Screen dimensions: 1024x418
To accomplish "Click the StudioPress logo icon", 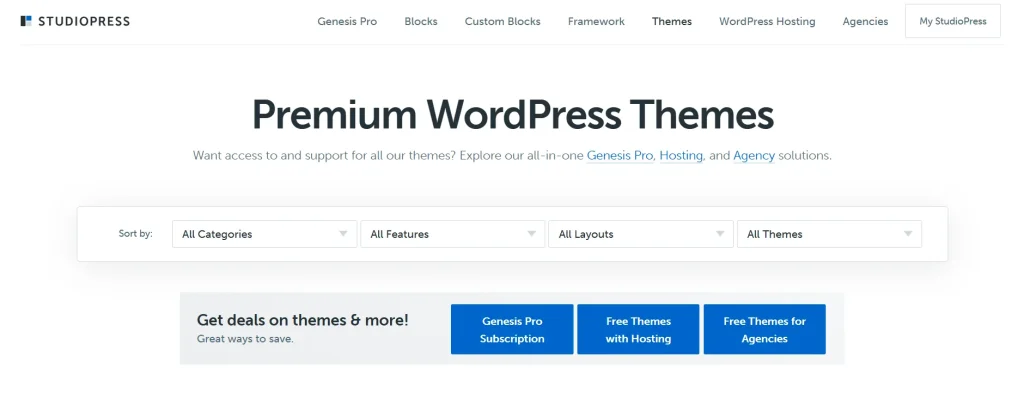I will (x=26, y=21).
